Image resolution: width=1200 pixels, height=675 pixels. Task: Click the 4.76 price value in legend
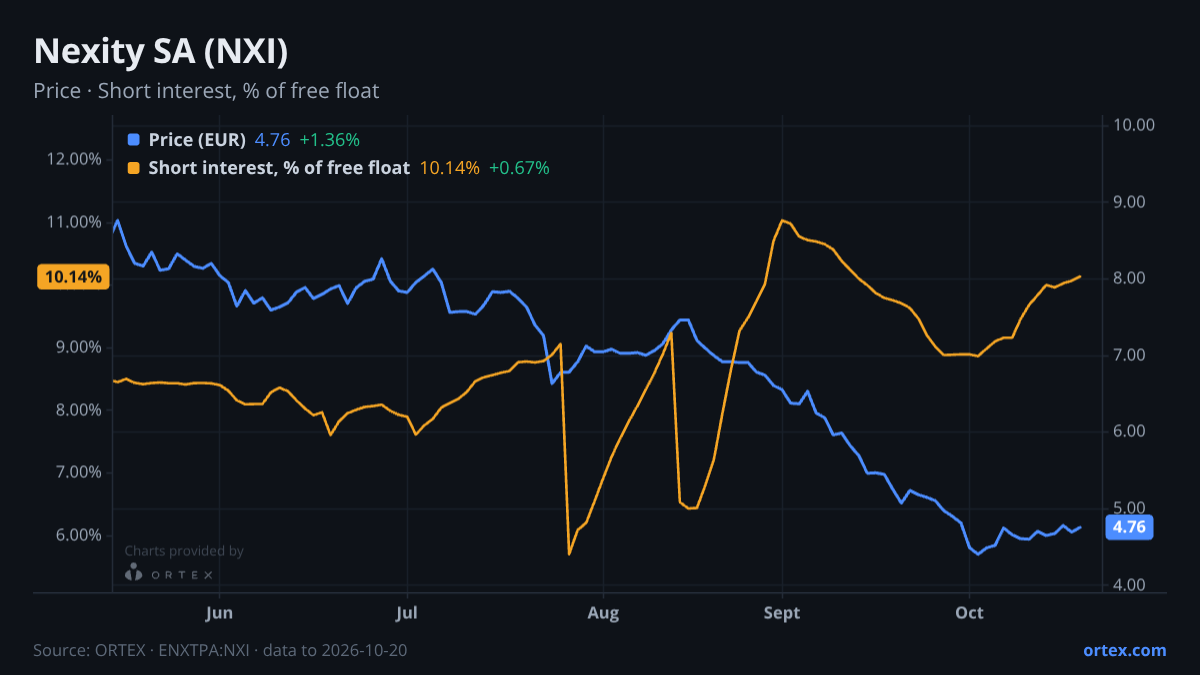272,140
